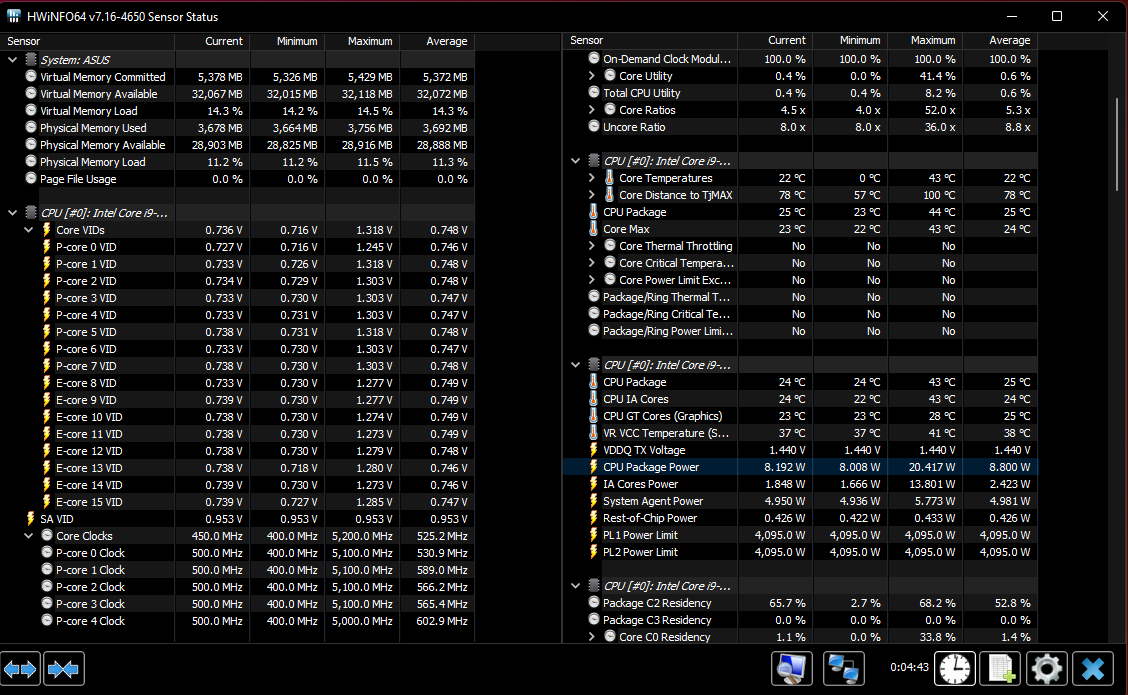1128x695 pixels.
Task: Click the lightning icon beside VDDQ TX Voltage
Action: 593,450
